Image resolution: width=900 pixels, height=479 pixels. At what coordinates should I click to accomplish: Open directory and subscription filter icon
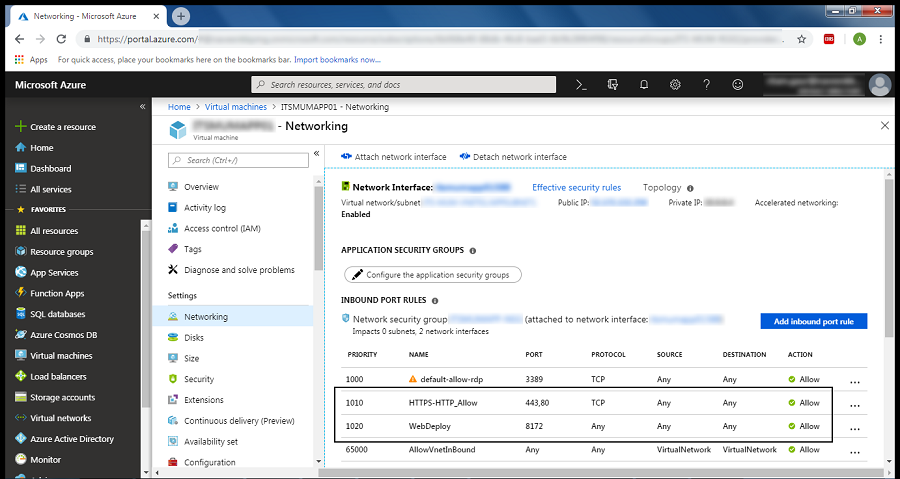pos(612,85)
